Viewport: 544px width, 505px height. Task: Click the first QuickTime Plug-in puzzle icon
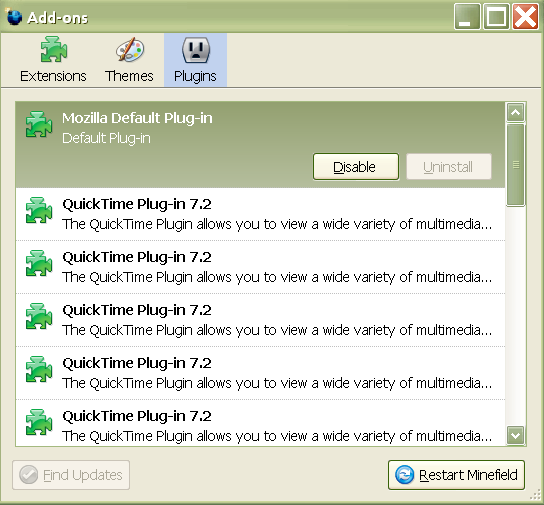pyautogui.click(x=39, y=210)
